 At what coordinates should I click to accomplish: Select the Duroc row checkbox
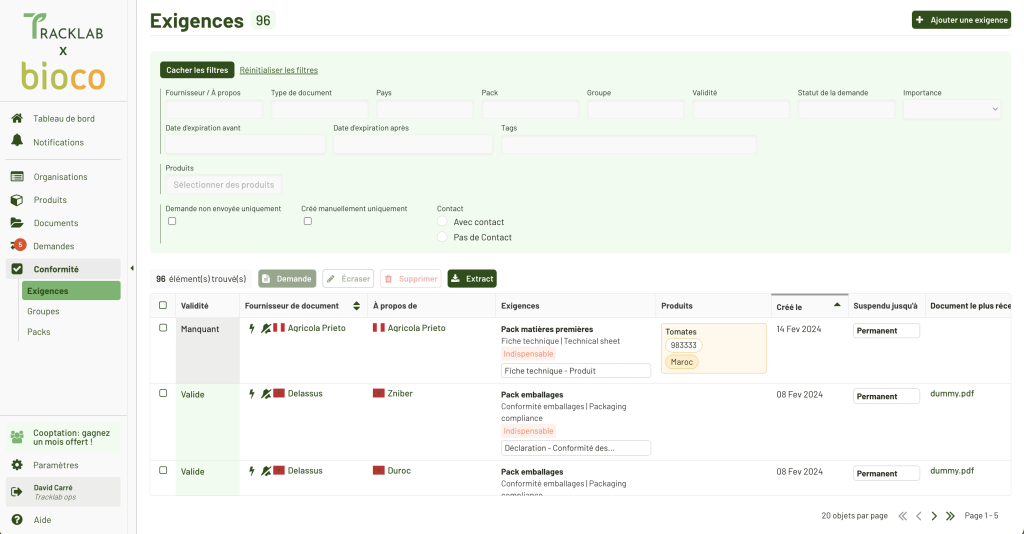pos(163,470)
